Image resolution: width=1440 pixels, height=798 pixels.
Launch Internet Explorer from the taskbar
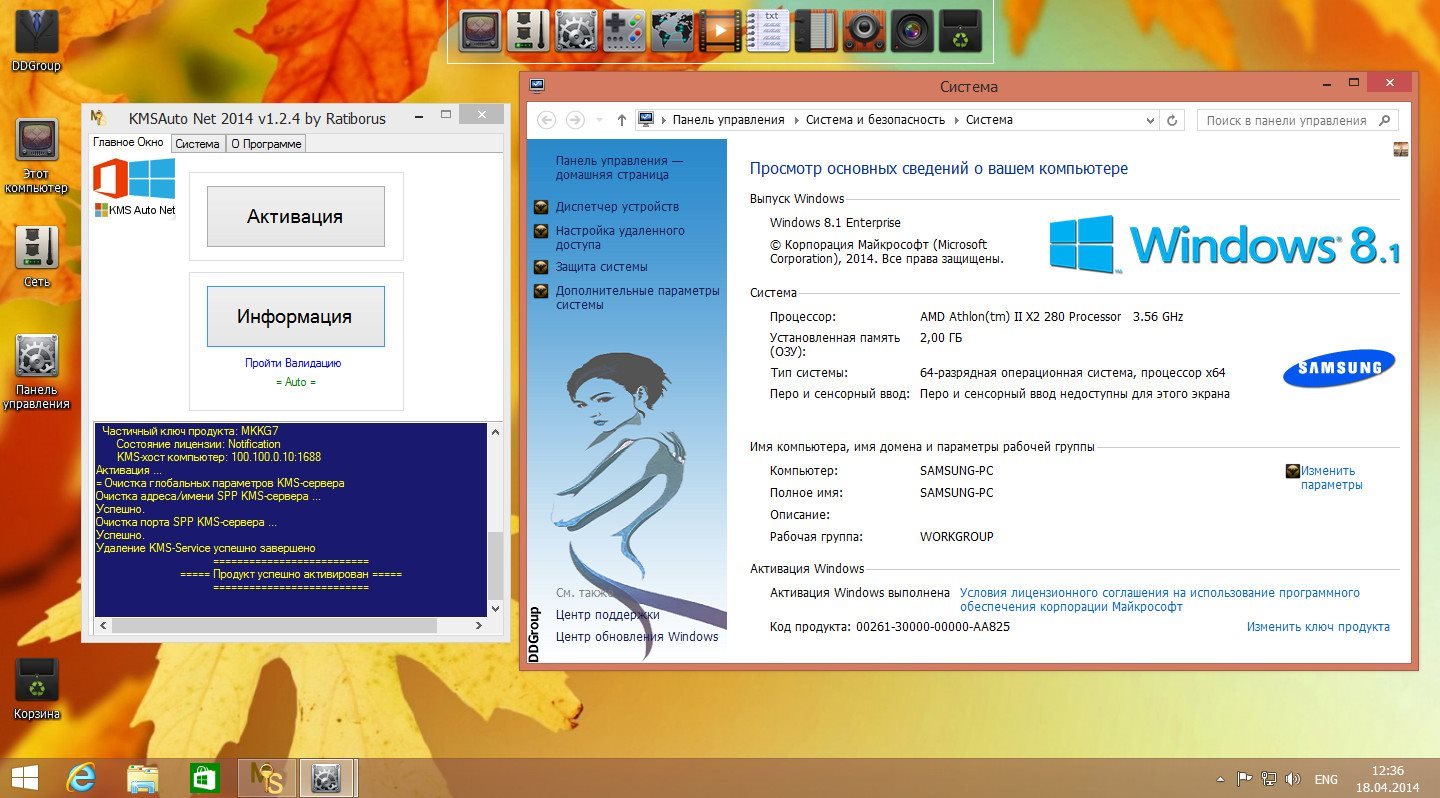(81, 778)
